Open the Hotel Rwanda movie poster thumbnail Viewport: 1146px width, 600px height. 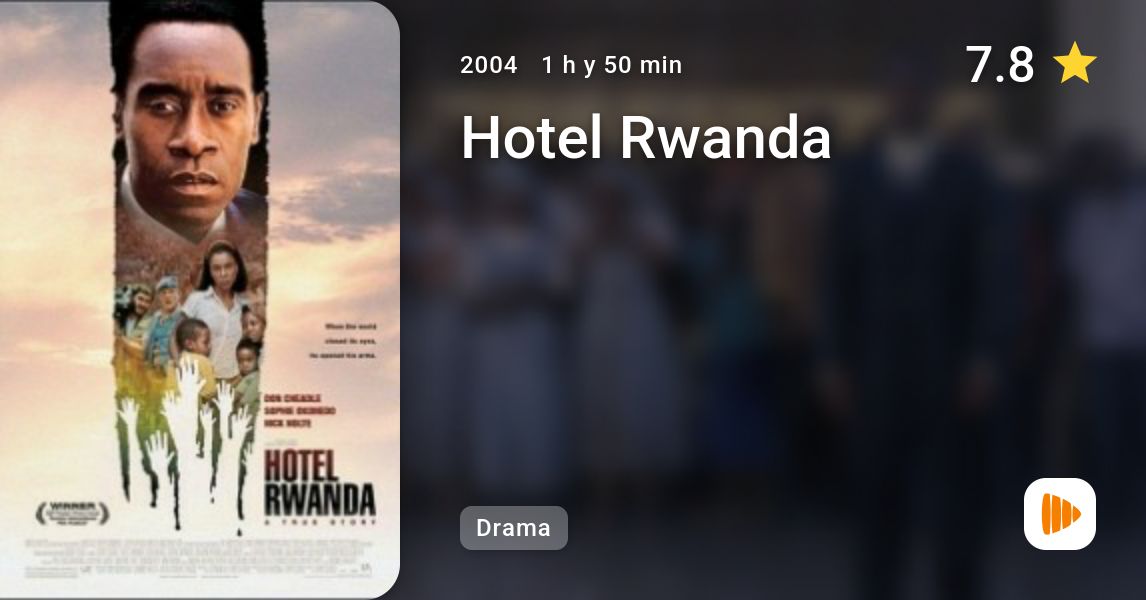(x=200, y=300)
